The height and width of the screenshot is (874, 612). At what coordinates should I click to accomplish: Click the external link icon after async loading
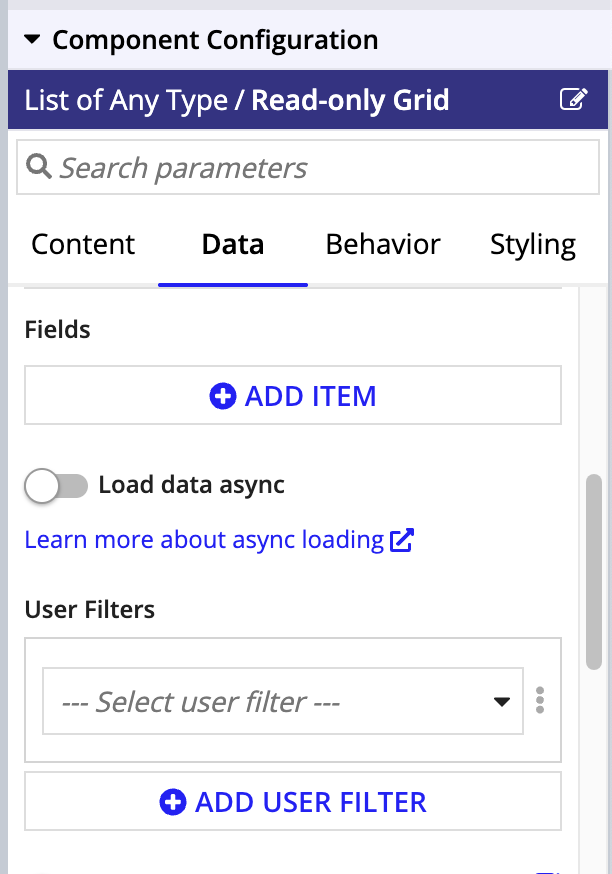coord(402,540)
